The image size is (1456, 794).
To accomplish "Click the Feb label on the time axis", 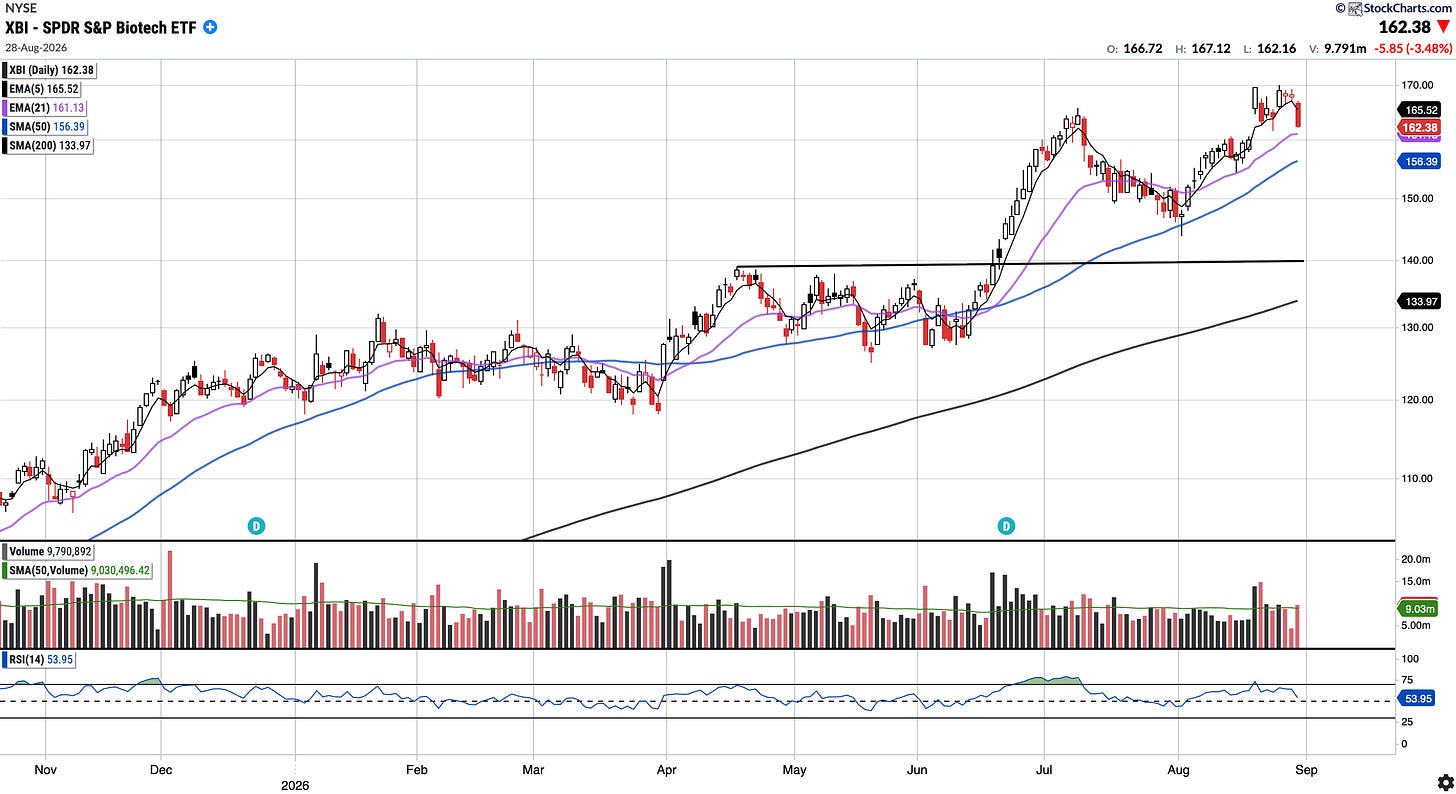I will point(417,768).
